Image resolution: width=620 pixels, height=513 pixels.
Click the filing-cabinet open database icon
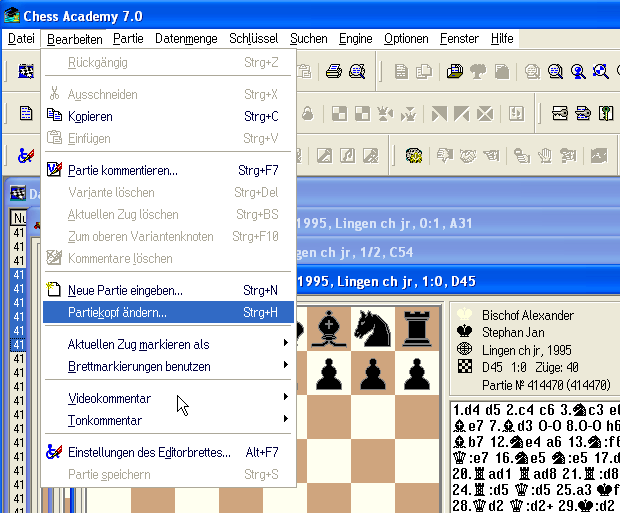point(455,72)
